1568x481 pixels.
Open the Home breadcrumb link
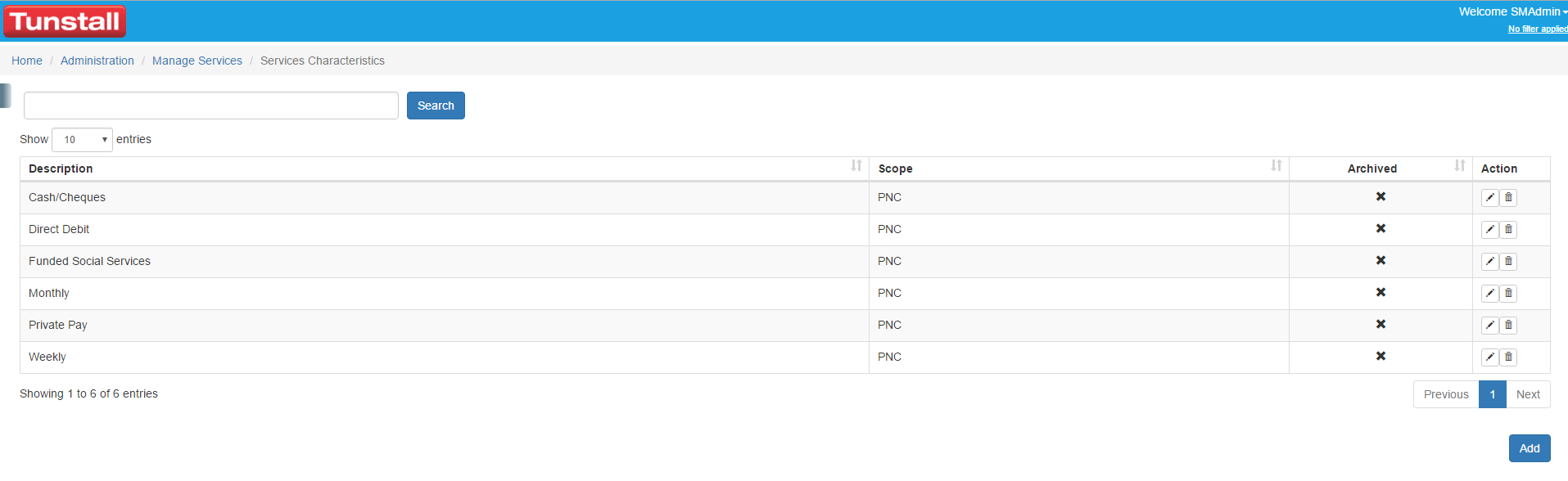[x=27, y=61]
